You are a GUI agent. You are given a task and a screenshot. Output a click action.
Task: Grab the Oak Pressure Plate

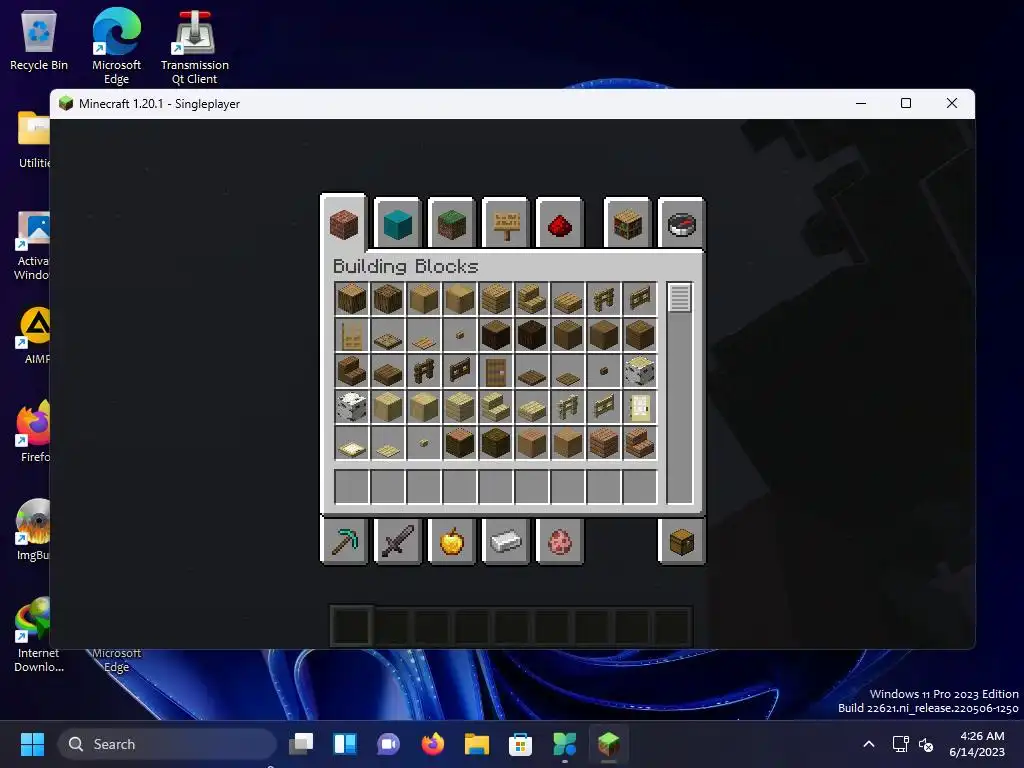click(x=424, y=335)
